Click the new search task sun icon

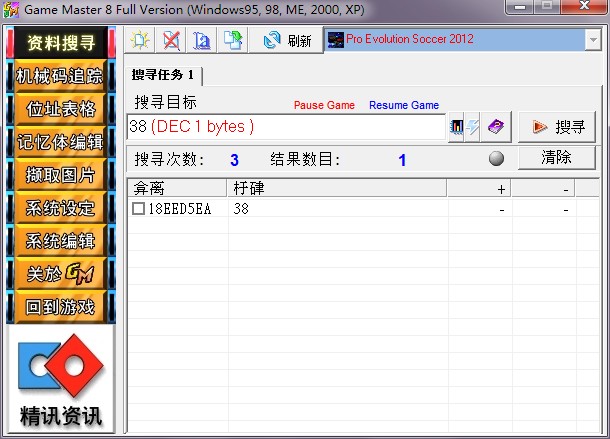[x=140, y=40]
